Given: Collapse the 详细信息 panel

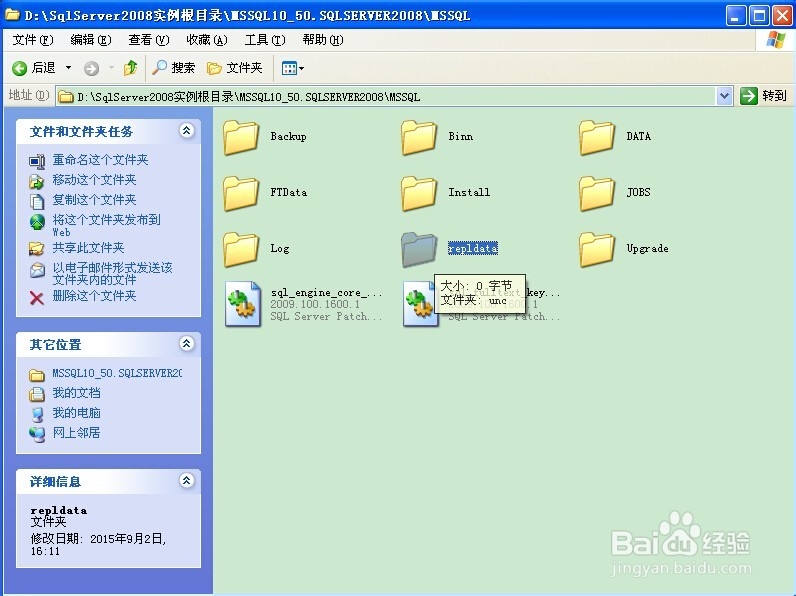Looking at the screenshot, I should 186,480.
